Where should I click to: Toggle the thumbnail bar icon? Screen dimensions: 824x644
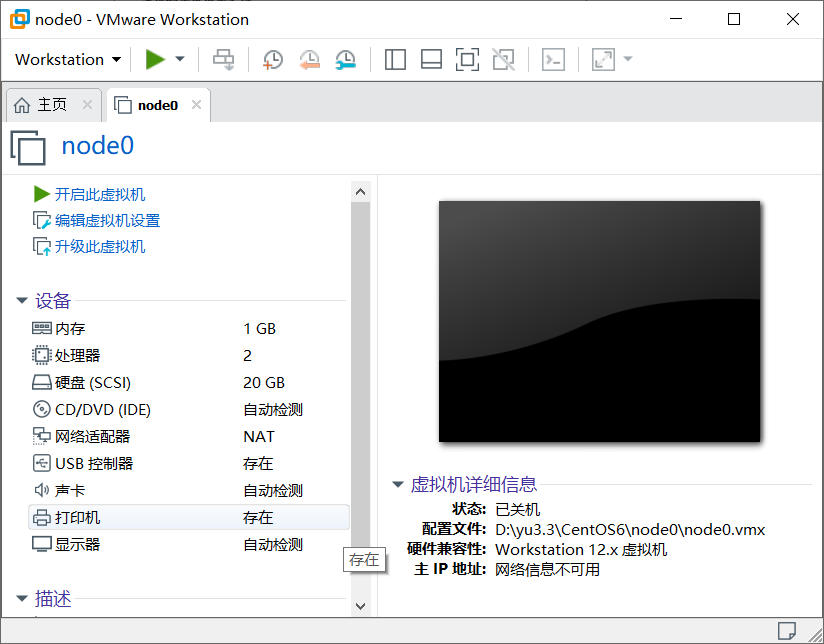(431, 59)
